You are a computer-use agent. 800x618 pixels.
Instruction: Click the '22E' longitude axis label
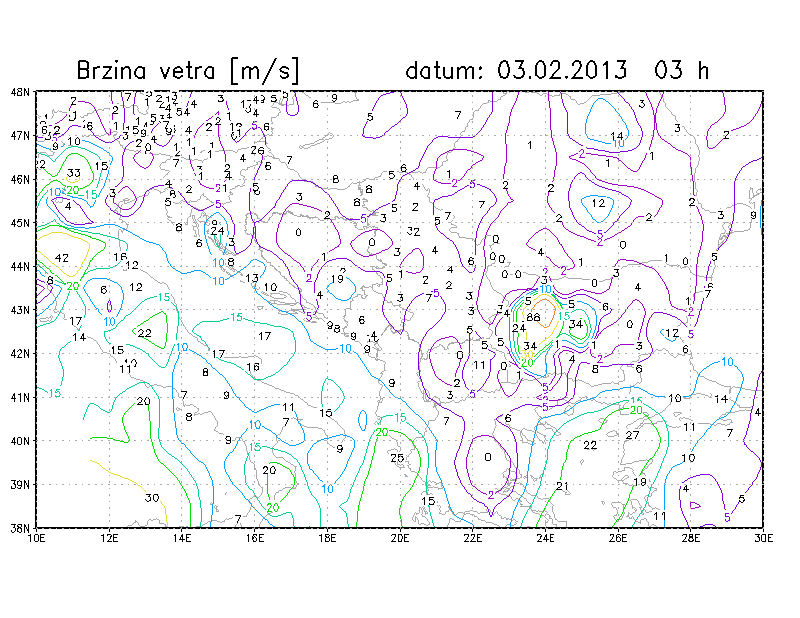coord(472,538)
